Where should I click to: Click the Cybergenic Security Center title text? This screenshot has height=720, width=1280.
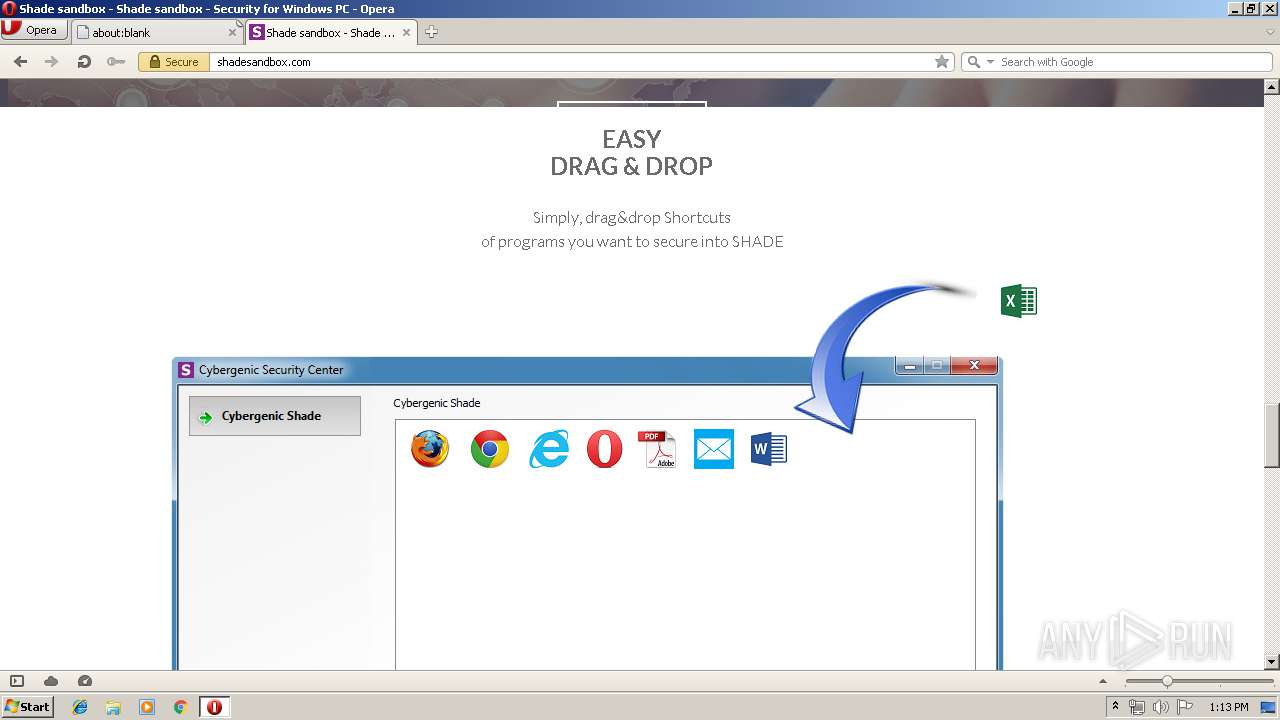(x=271, y=370)
